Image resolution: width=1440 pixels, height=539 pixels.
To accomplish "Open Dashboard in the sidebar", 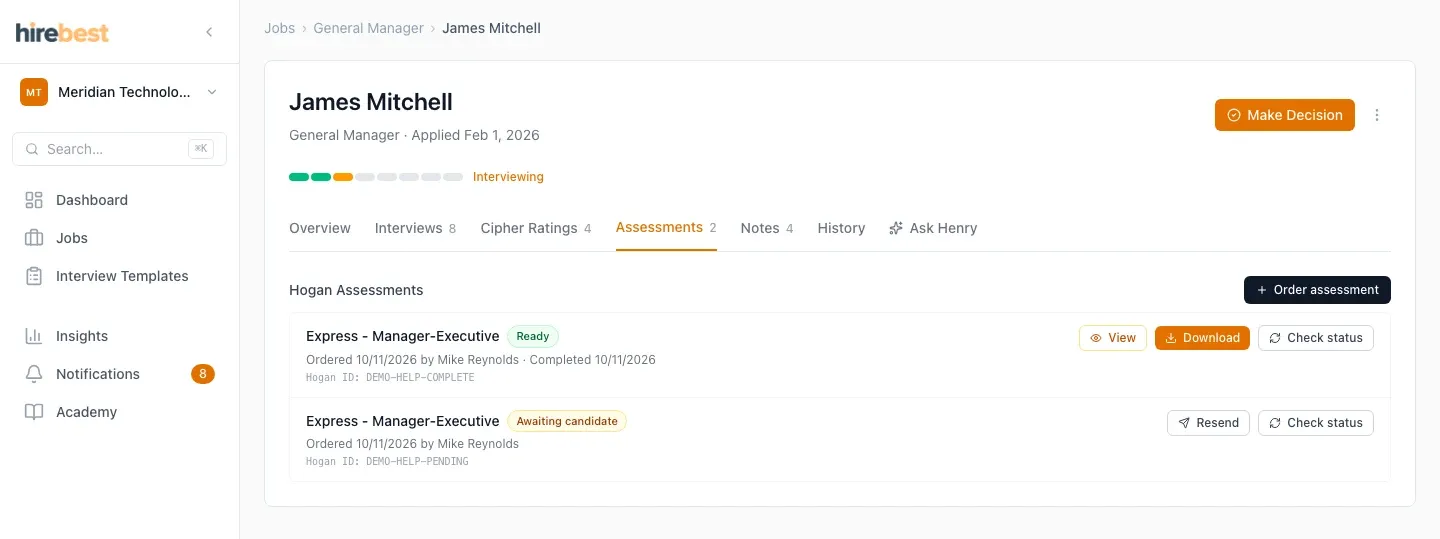I will click(119, 200).
